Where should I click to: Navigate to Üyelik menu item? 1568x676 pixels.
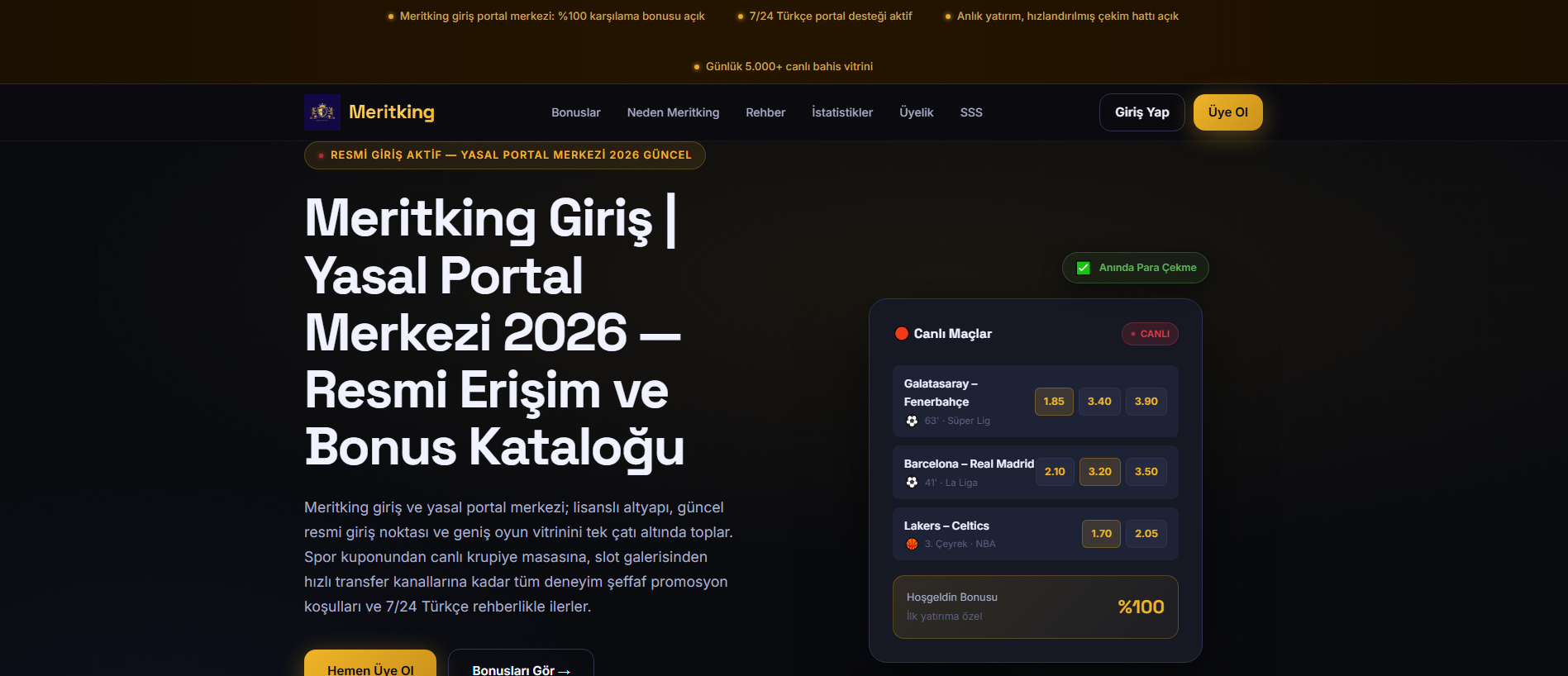click(x=917, y=112)
